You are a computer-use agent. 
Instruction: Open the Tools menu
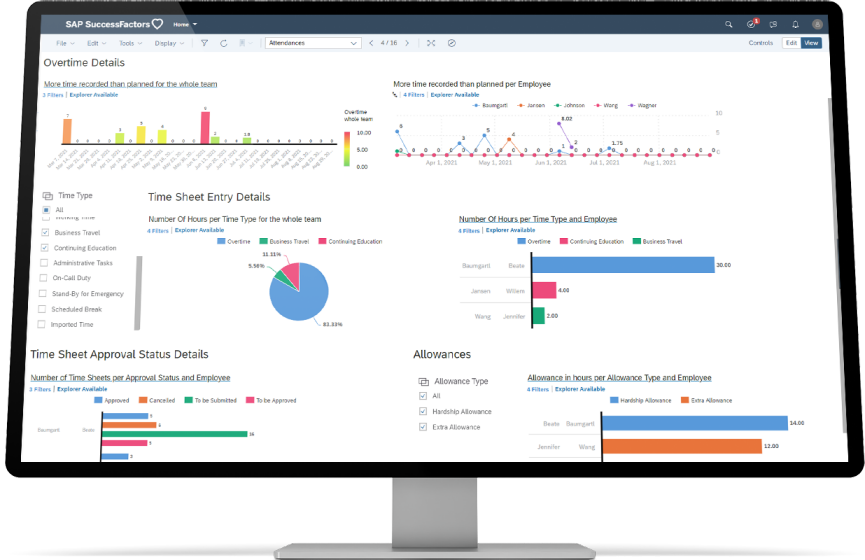click(129, 43)
